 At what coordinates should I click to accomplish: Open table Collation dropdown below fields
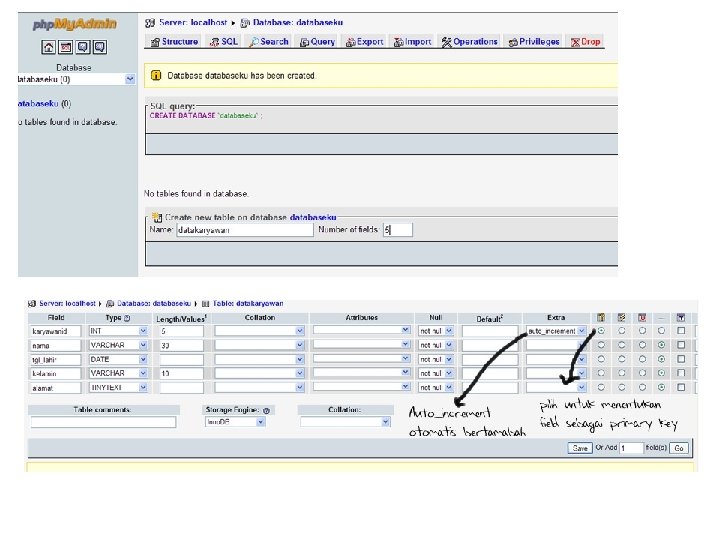click(x=345, y=422)
